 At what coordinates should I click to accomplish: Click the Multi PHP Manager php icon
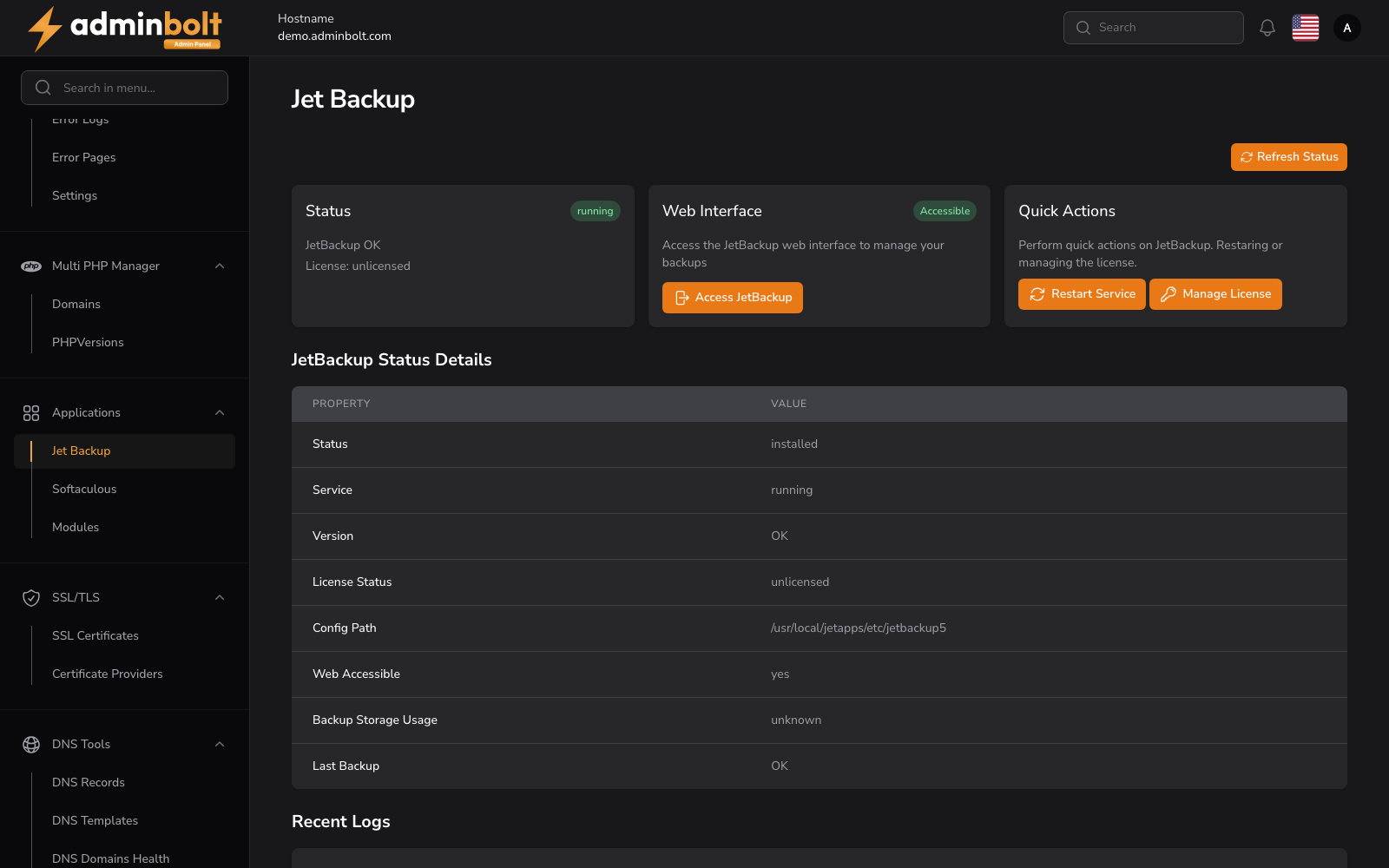(x=31, y=266)
